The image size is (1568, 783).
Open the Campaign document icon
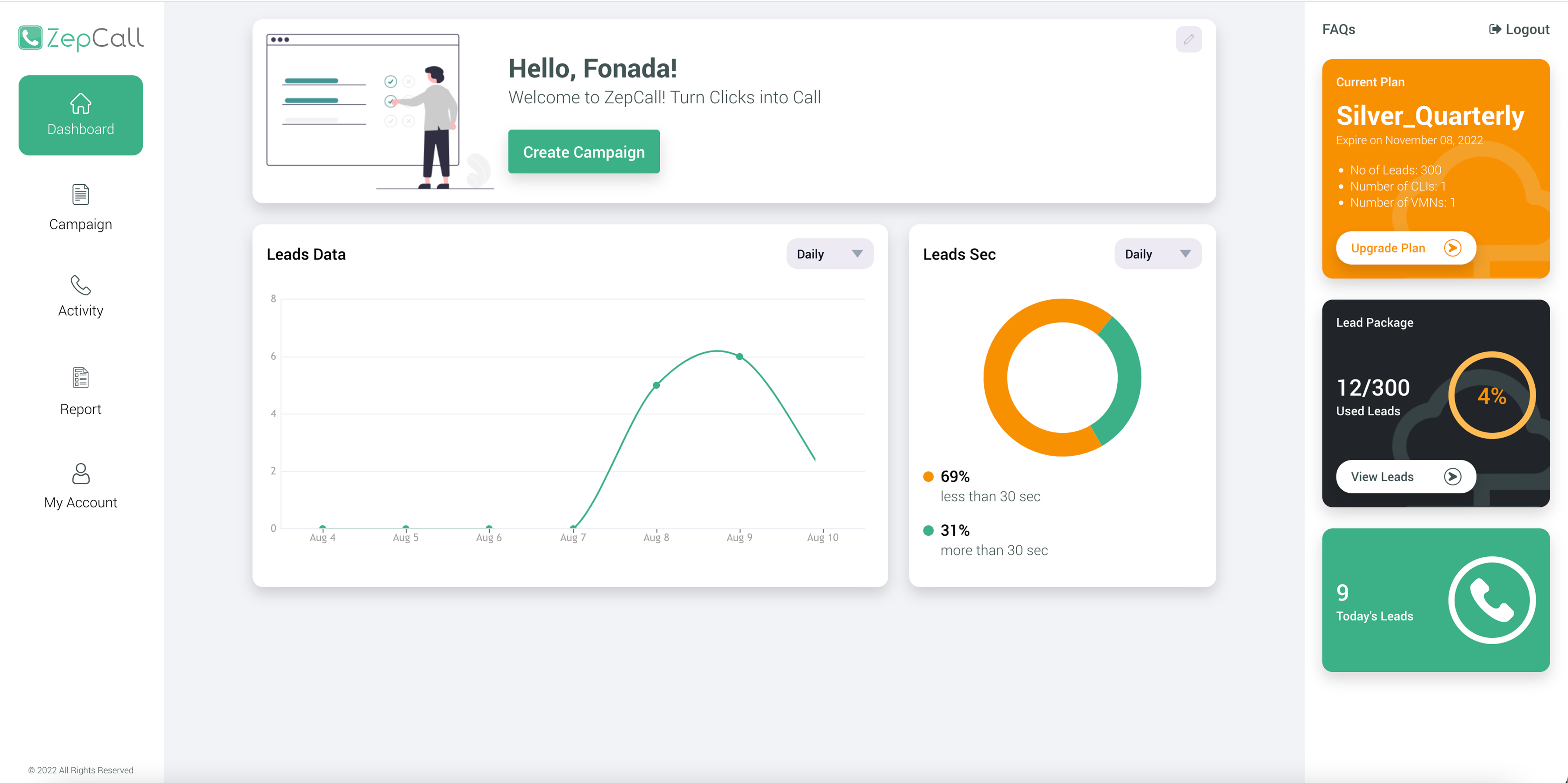(80, 195)
